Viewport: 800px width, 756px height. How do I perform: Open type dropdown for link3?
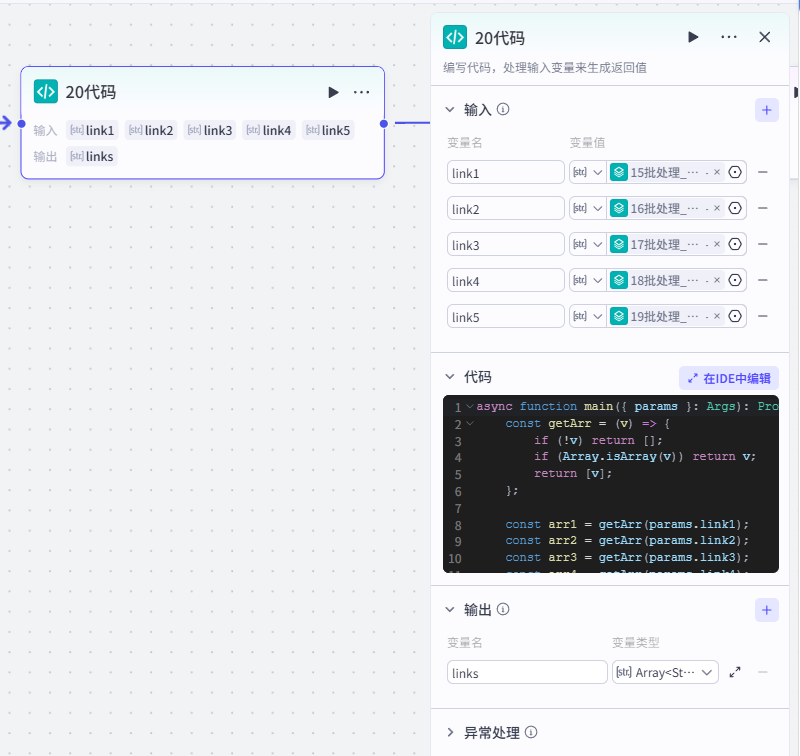tap(588, 244)
